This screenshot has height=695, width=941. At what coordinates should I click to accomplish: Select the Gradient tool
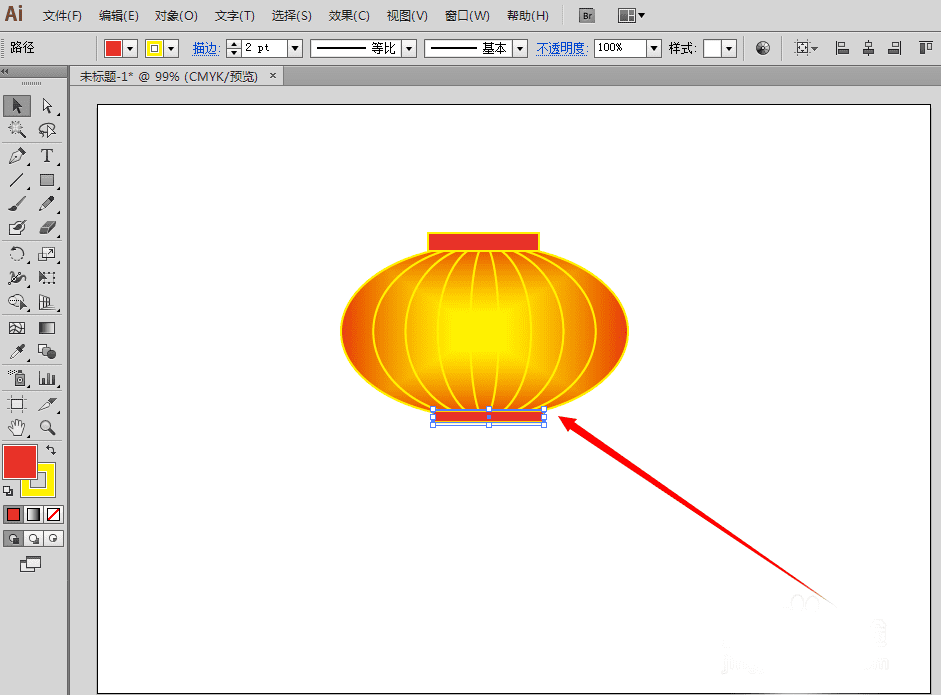(47, 328)
